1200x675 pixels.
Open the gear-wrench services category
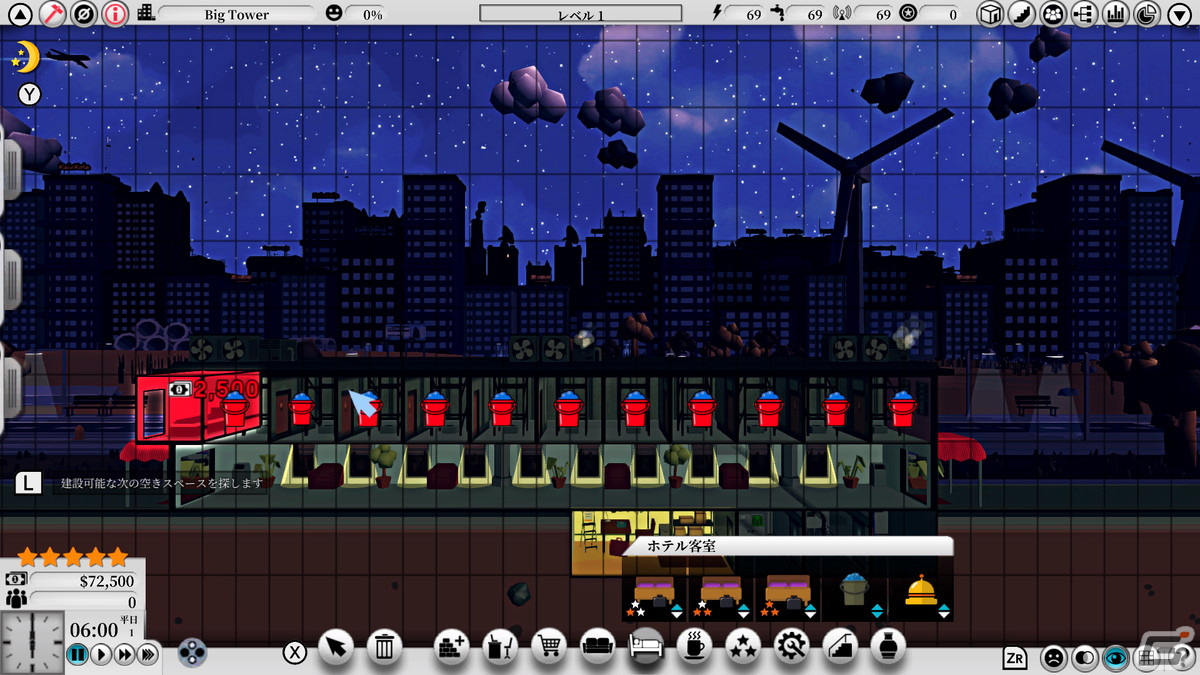[x=791, y=647]
